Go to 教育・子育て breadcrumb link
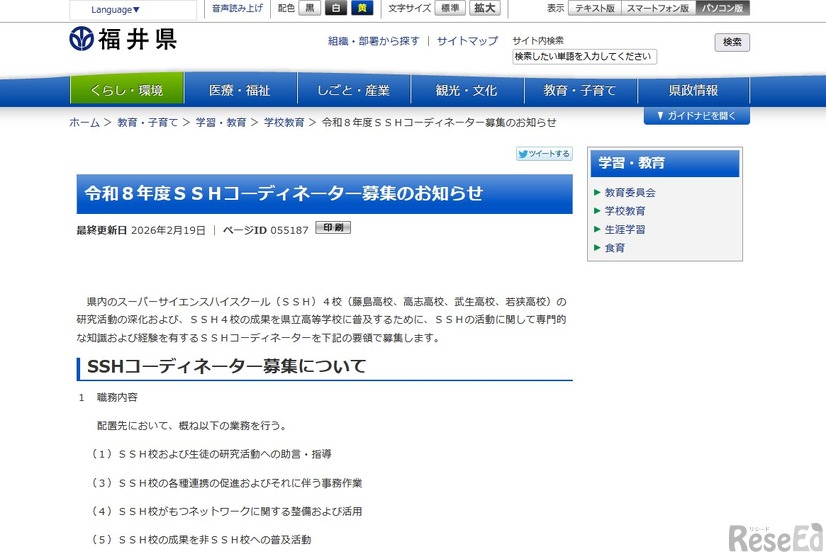Image resolution: width=826 pixels, height=554 pixels. [148, 122]
